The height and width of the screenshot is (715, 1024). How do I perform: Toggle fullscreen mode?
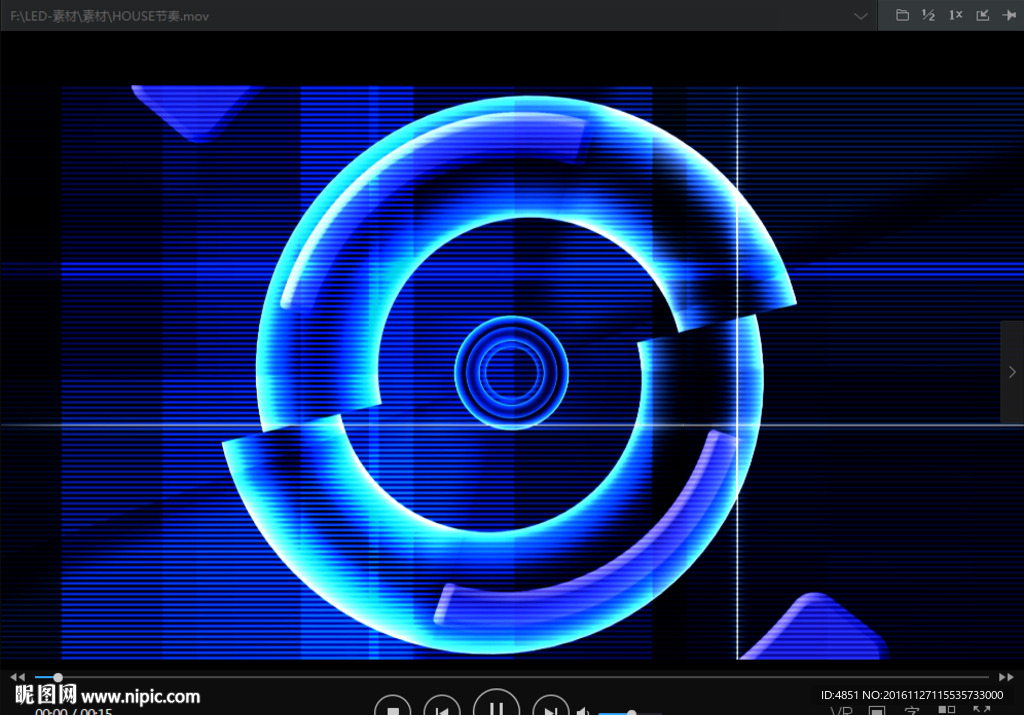click(x=982, y=710)
